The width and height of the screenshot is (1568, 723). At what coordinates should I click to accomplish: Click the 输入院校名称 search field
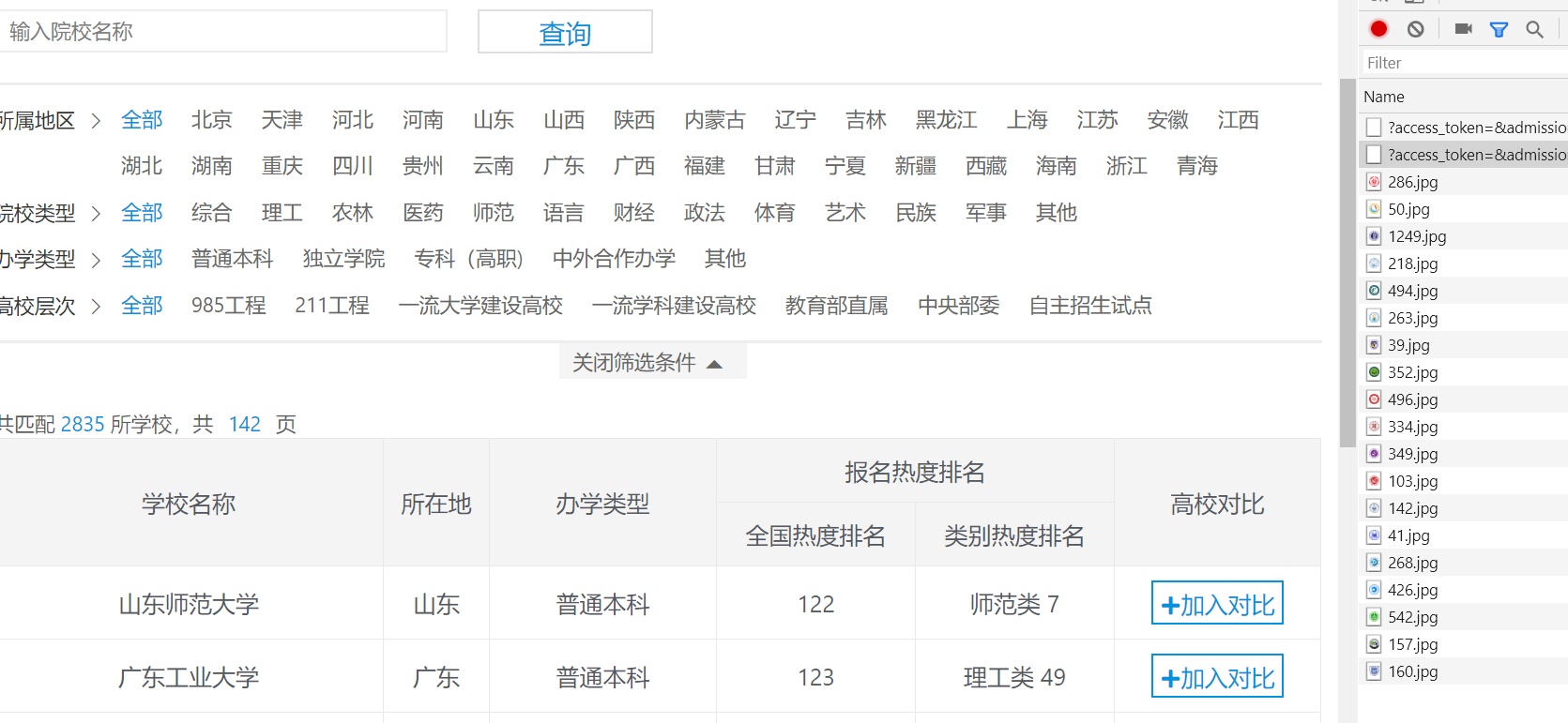point(223,31)
